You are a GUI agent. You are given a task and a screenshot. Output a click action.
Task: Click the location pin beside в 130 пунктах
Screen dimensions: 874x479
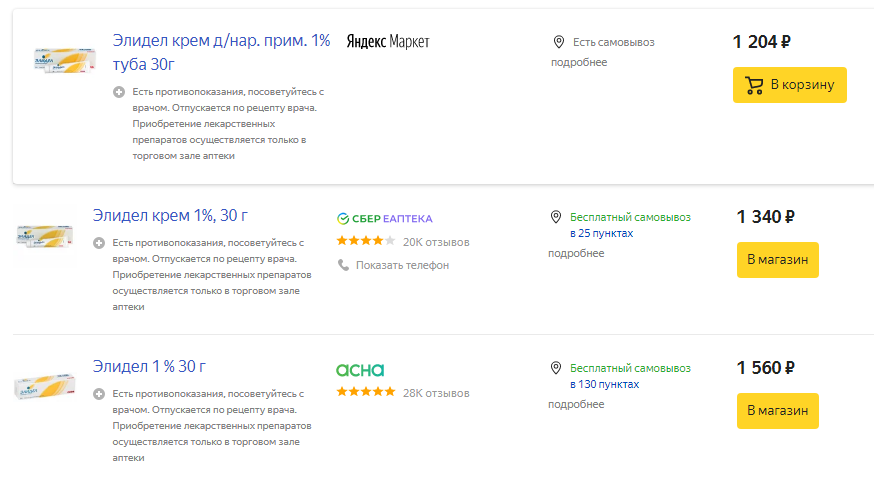click(556, 368)
